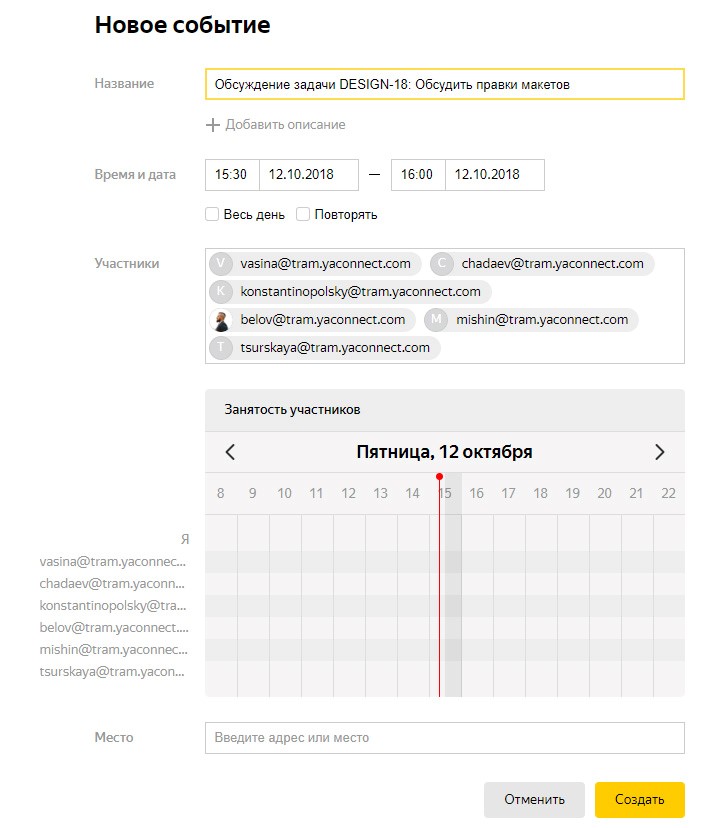The height and width of the screenshot is (828, 724).
Task: Select the tsurskaya@tram.yaconnect.com participant chip
Action: coord(324,348)
